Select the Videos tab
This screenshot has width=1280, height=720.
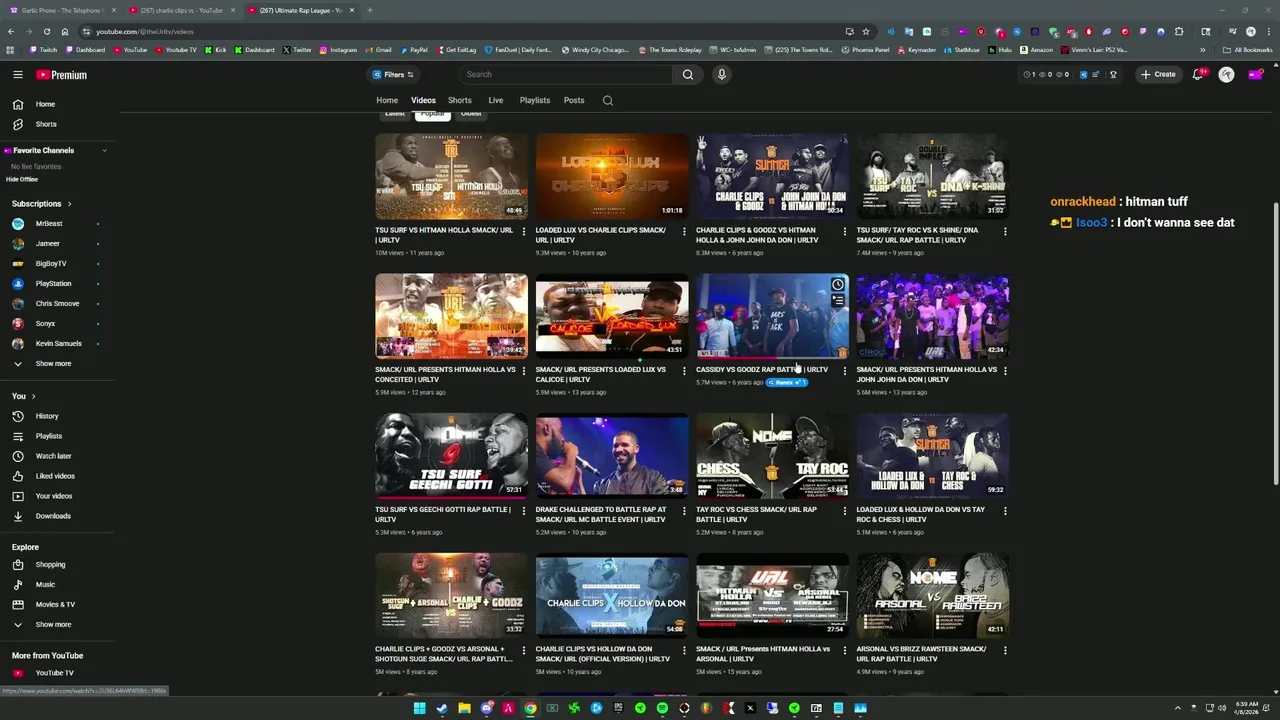[423, 100]
